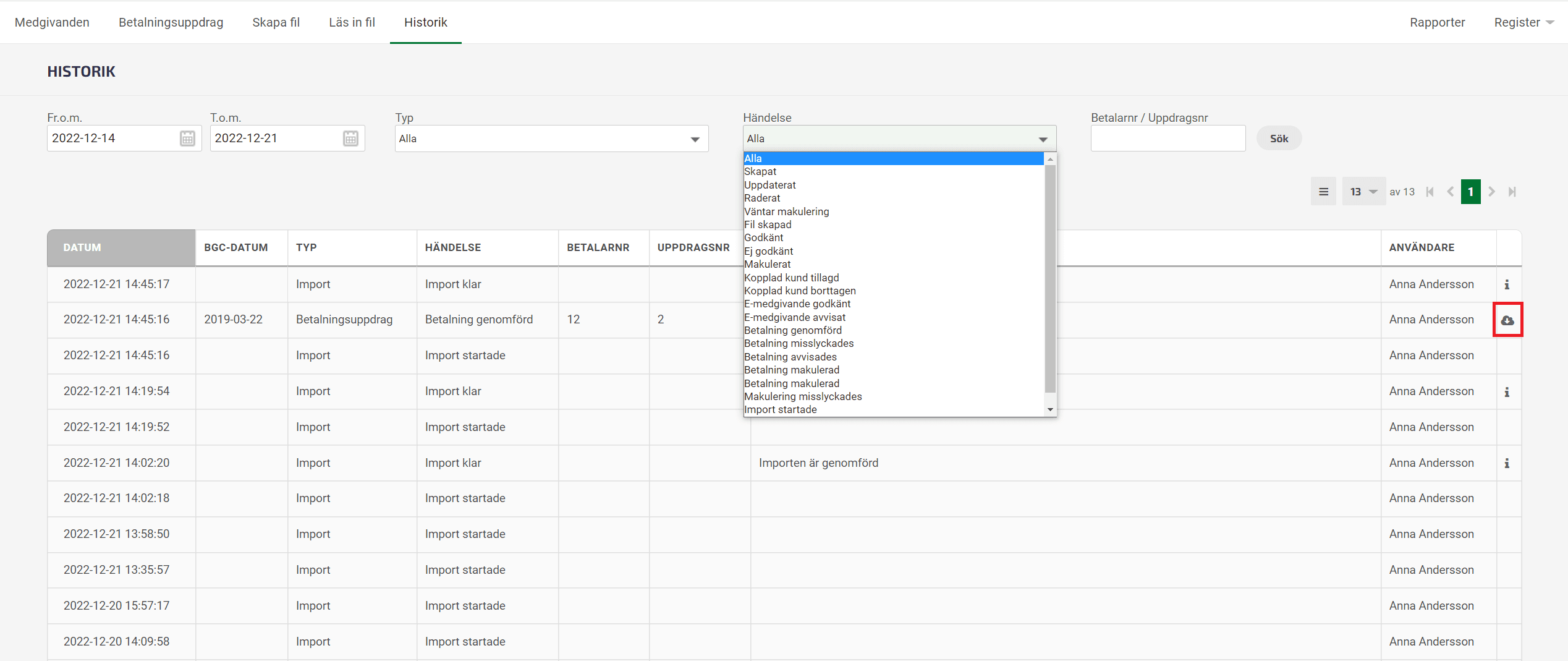Go to first page arrow

(1430, 192)
